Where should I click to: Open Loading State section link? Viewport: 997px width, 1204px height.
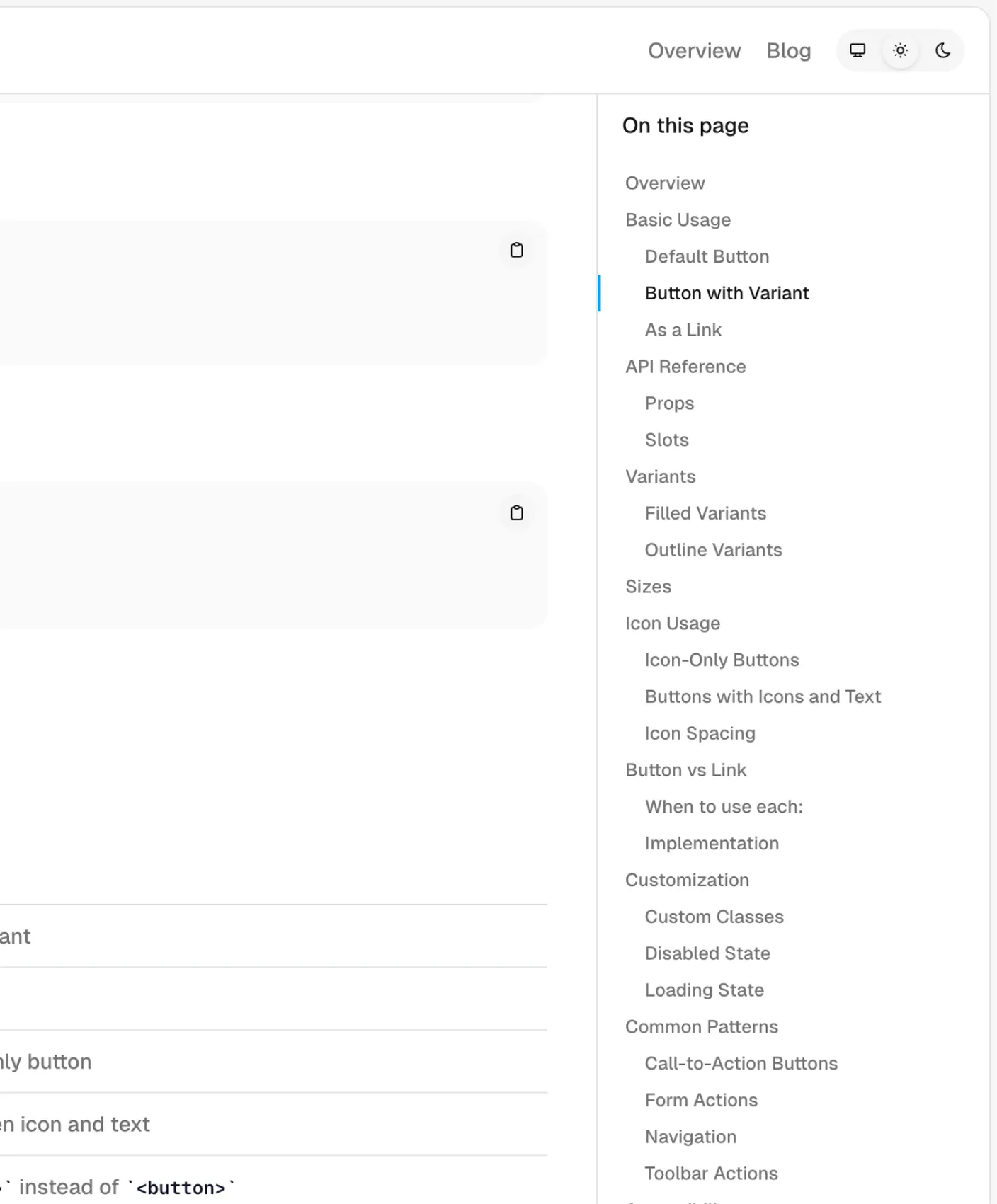point(704,990)
